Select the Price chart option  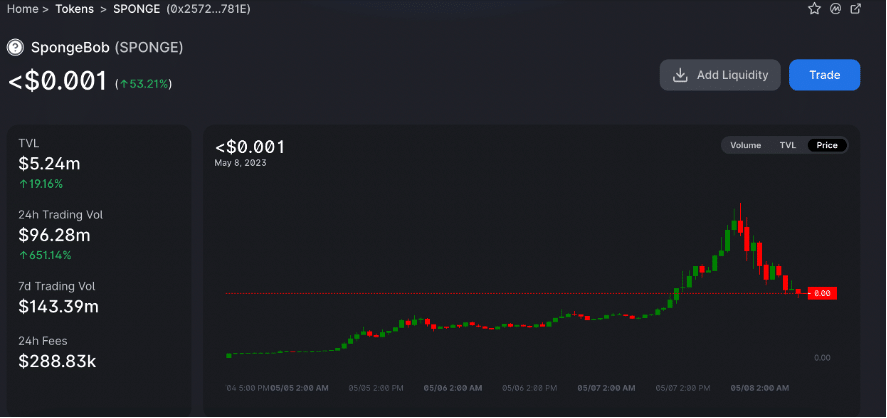point(827,145)
